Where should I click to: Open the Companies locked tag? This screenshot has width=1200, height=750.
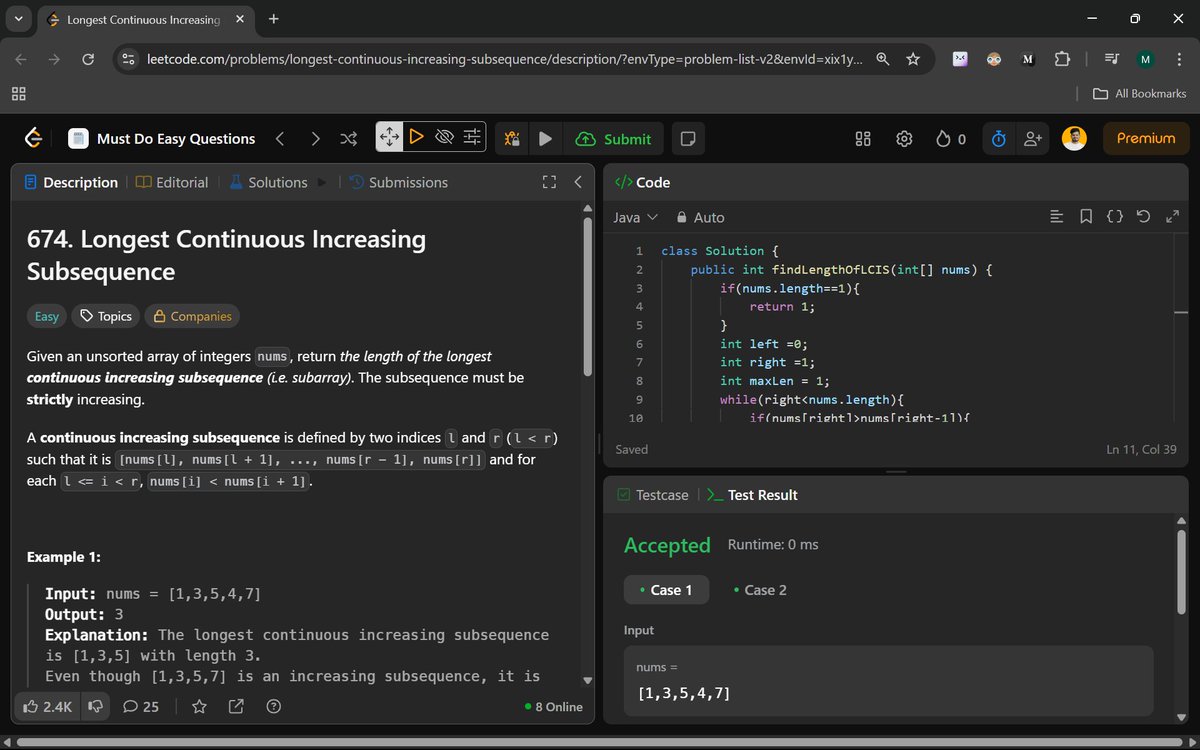click(x=192, y=316)
